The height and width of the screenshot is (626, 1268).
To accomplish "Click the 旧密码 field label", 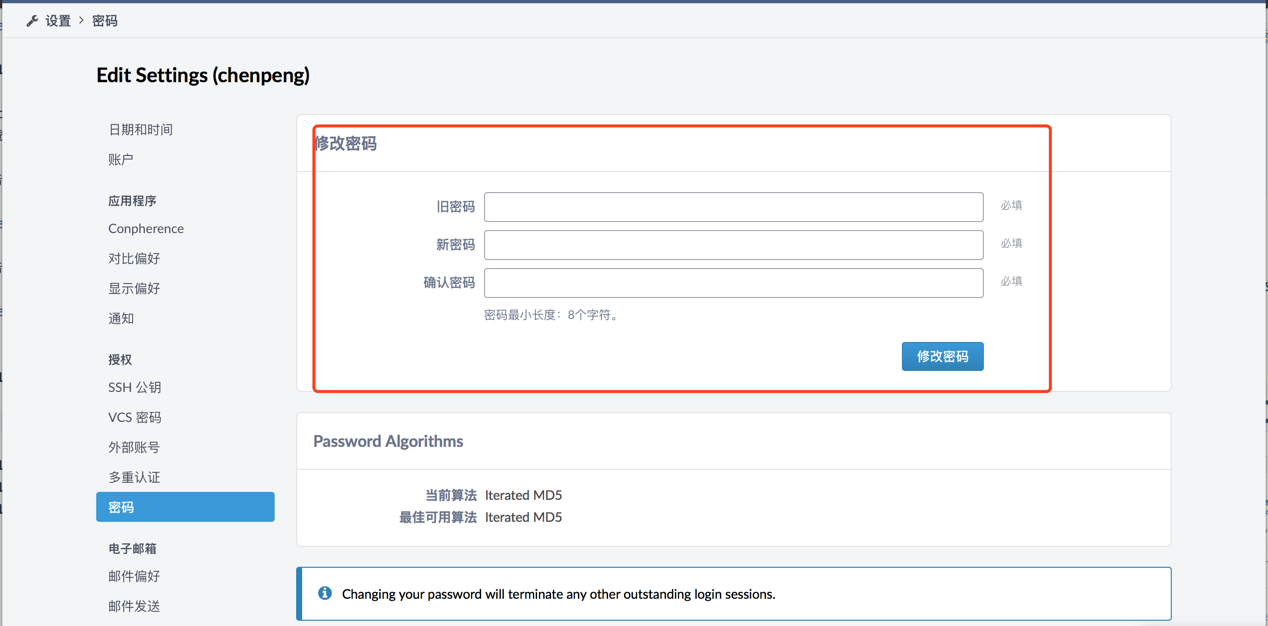I will [x=456, y=207].
